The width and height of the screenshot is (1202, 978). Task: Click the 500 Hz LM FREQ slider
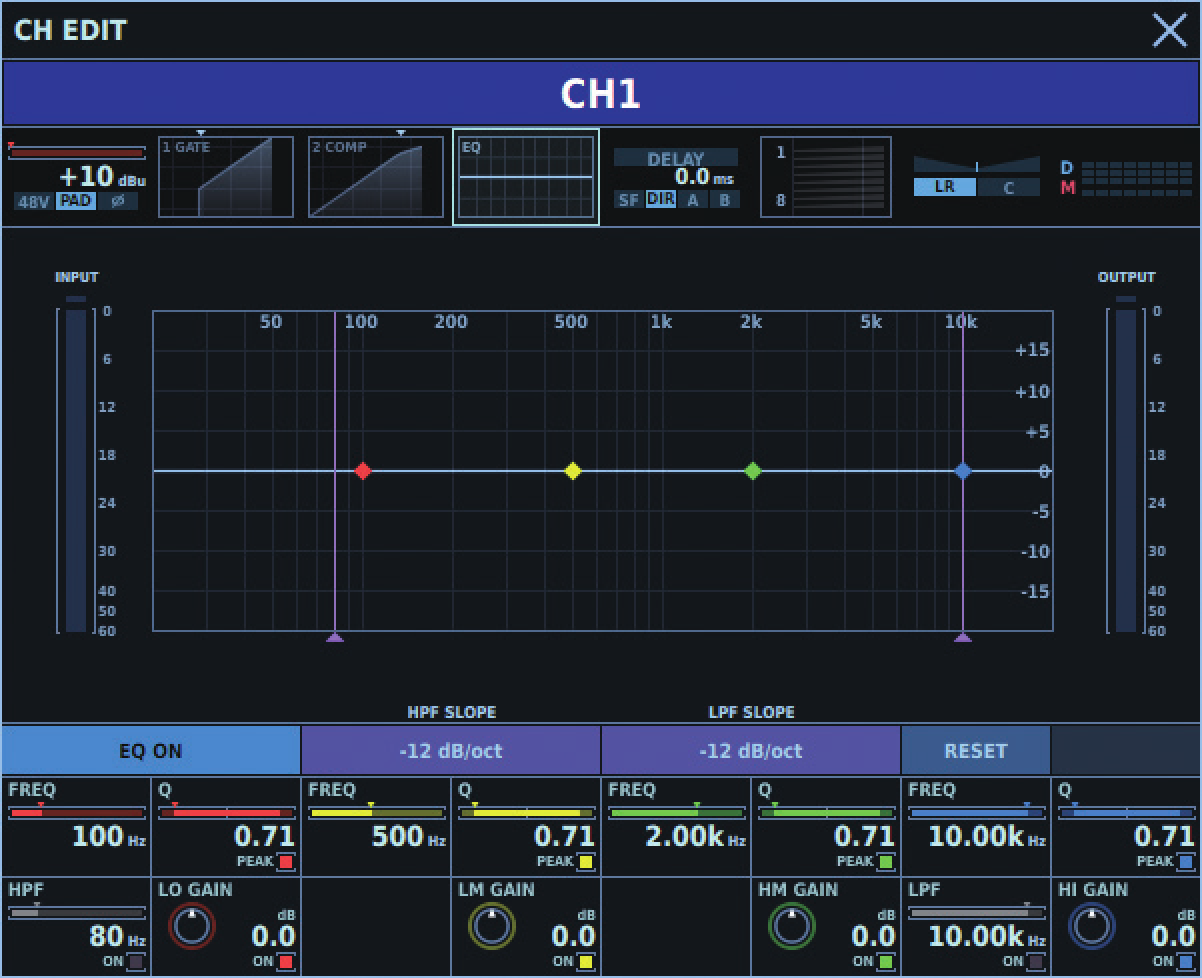(376, 812)
